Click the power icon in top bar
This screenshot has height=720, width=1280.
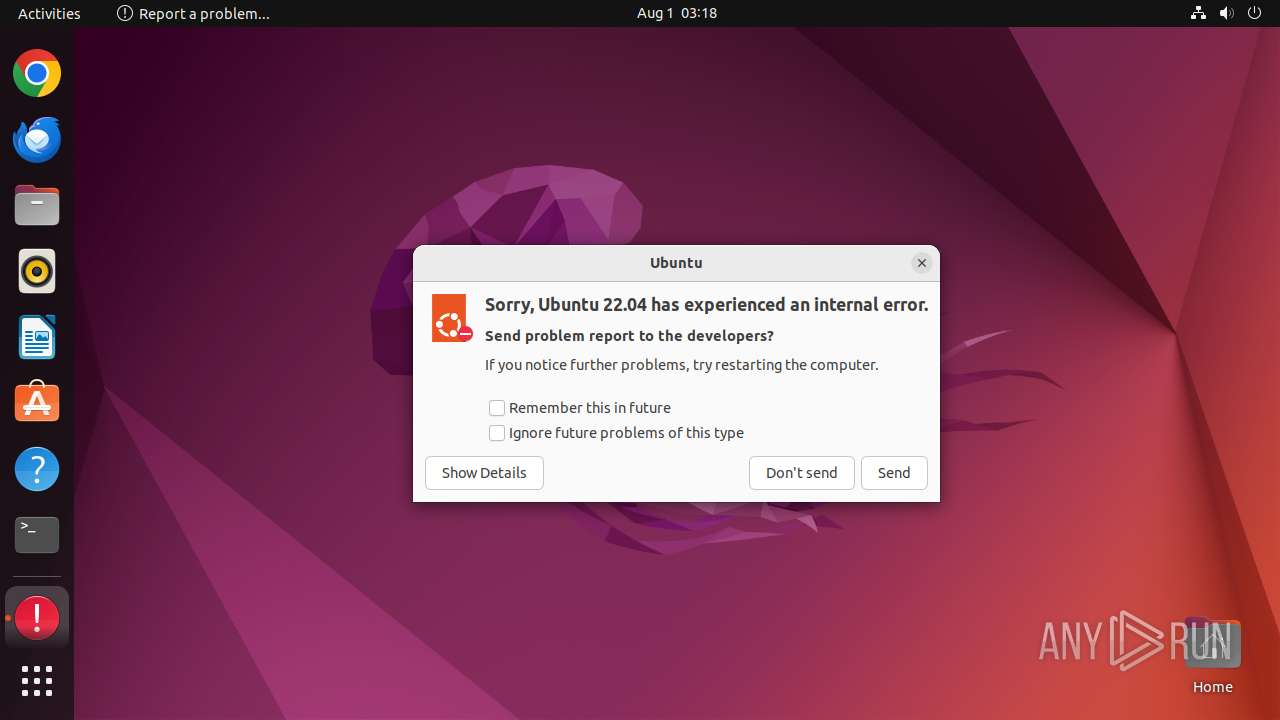[x=1254, y=13]
